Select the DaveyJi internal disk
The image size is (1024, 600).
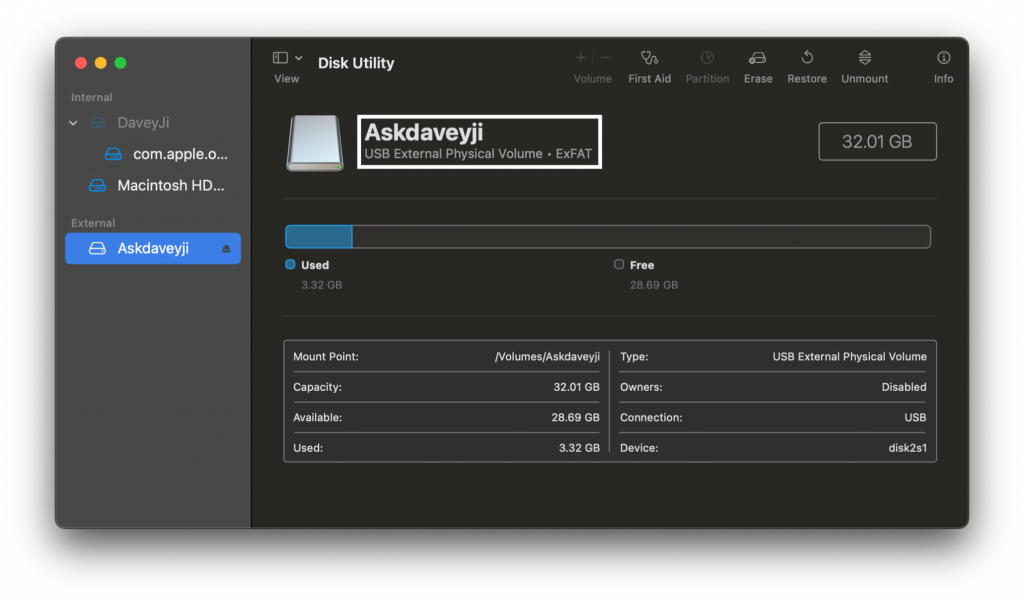coord(143,123)
